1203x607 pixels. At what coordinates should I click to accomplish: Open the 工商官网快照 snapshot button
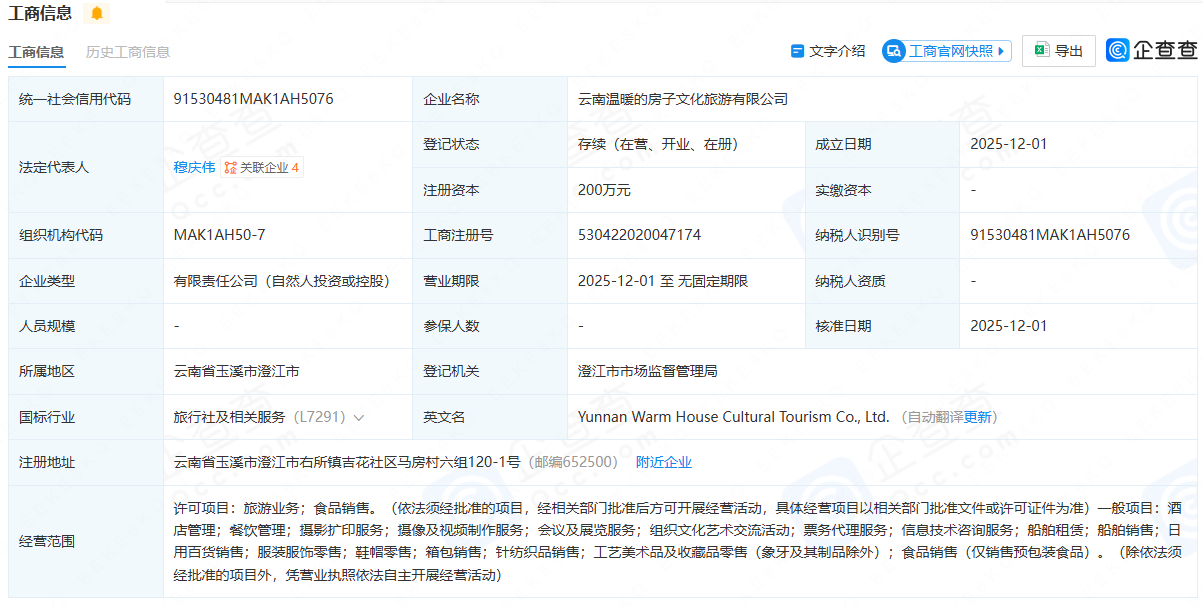pyautogui.click(x=945, y=51)
